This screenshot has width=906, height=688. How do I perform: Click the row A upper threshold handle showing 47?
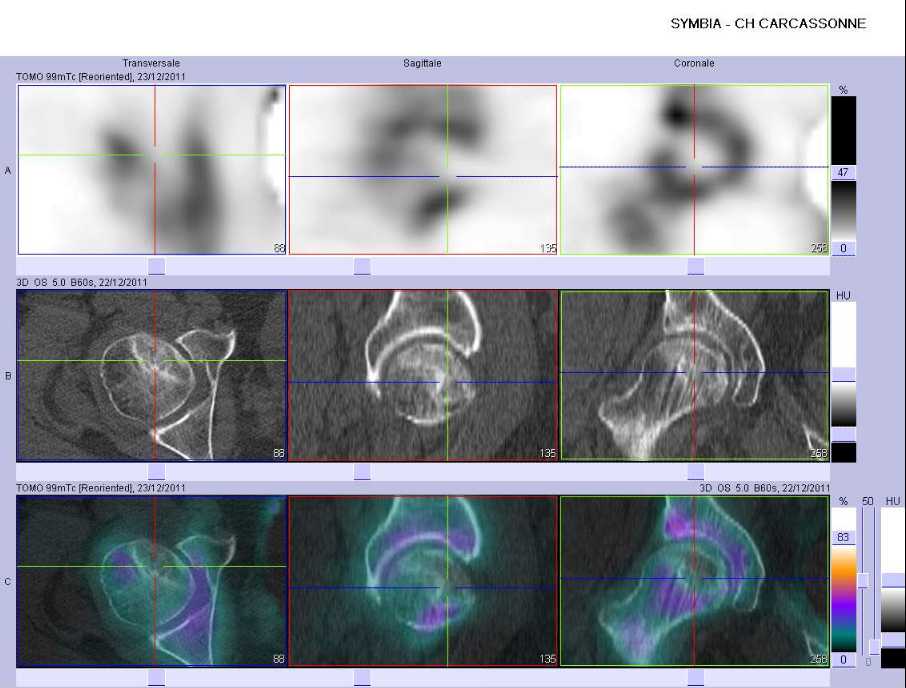tap(844, 172)
